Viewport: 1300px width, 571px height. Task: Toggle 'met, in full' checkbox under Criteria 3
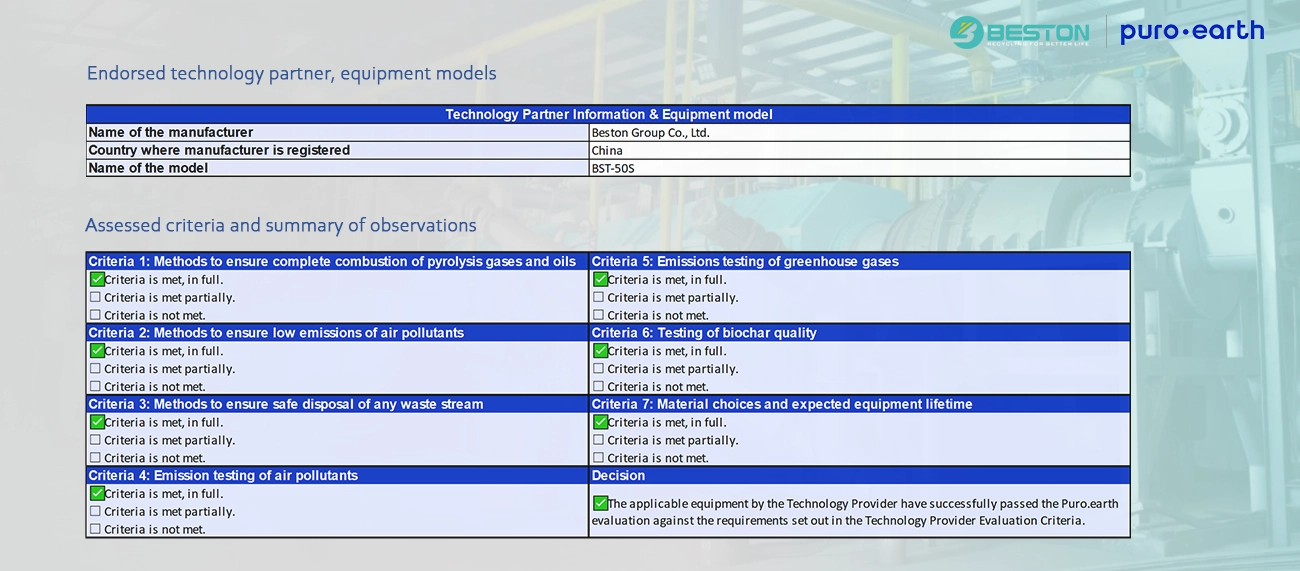(97, 422)
